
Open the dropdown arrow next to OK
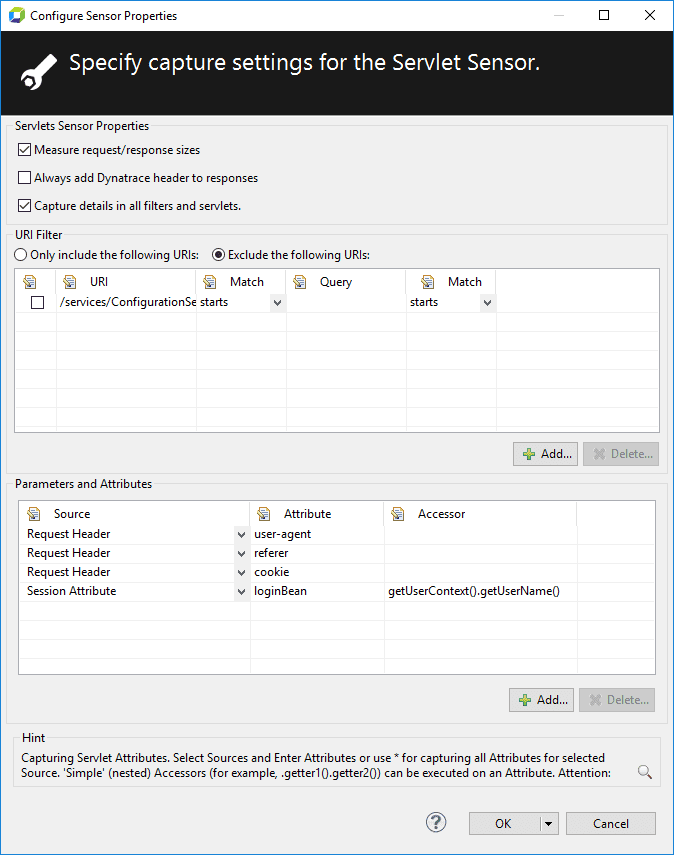tap(549, 823)
